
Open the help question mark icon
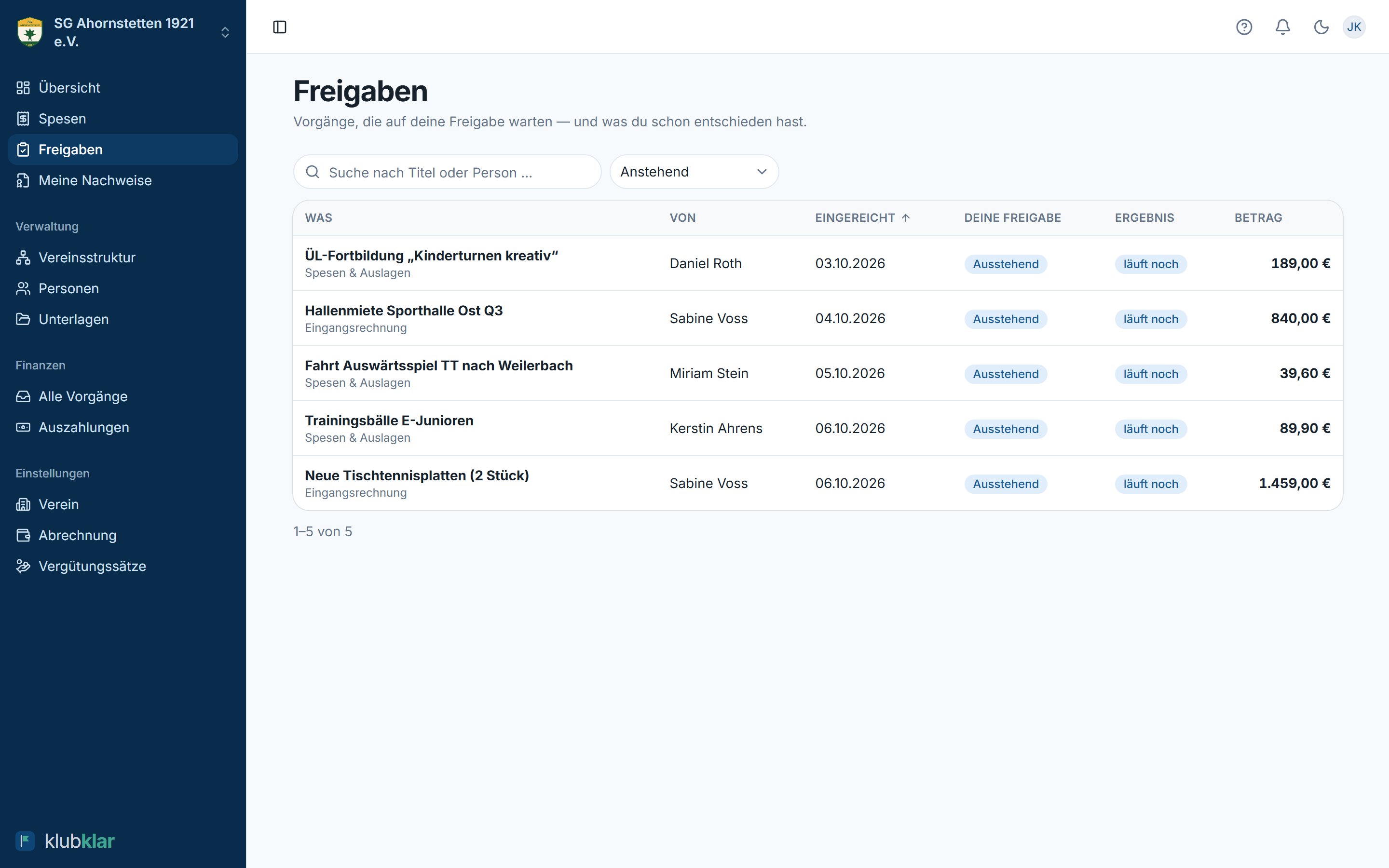tap(1244, 27)
